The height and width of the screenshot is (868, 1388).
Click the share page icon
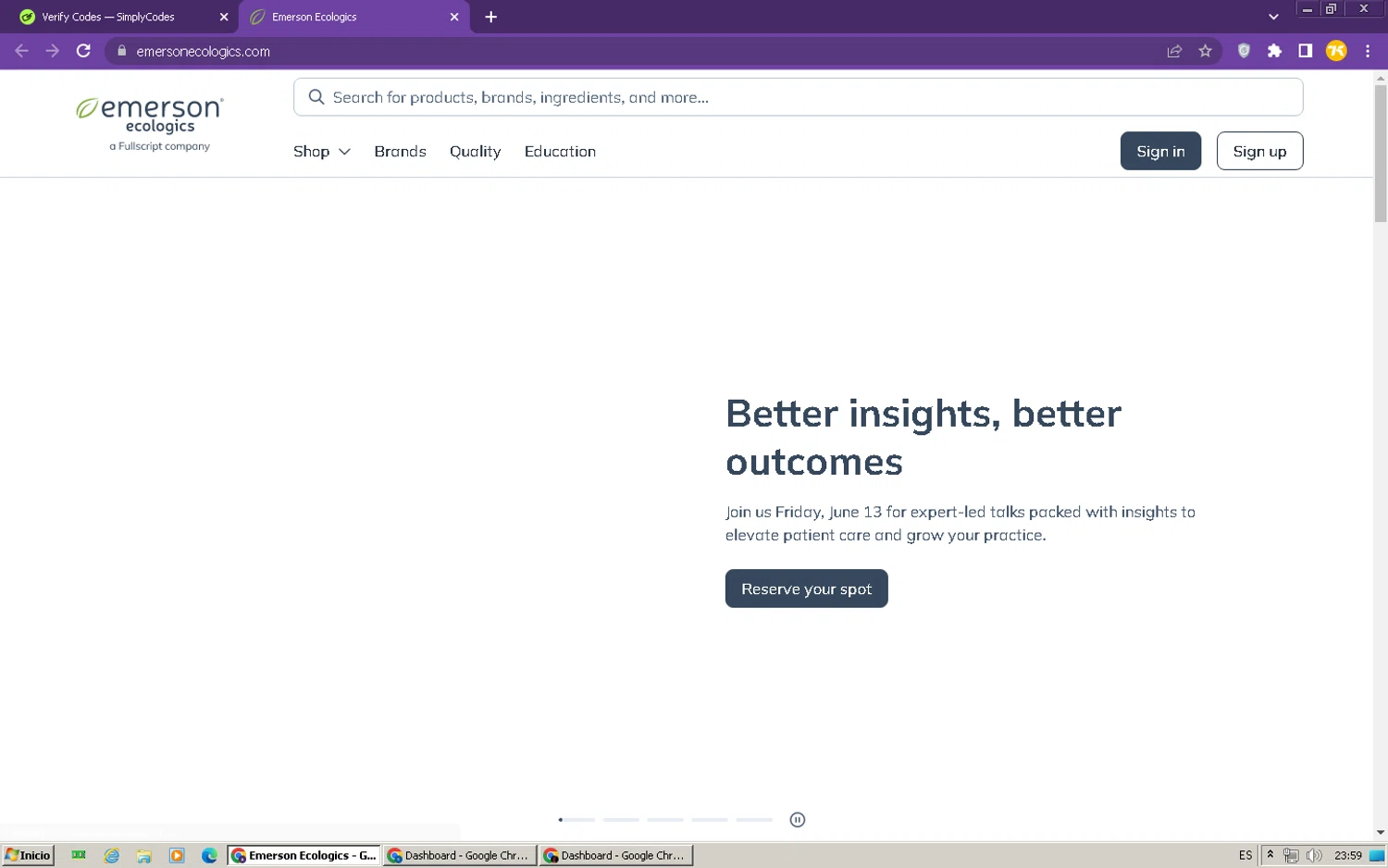pos(1174,51)
